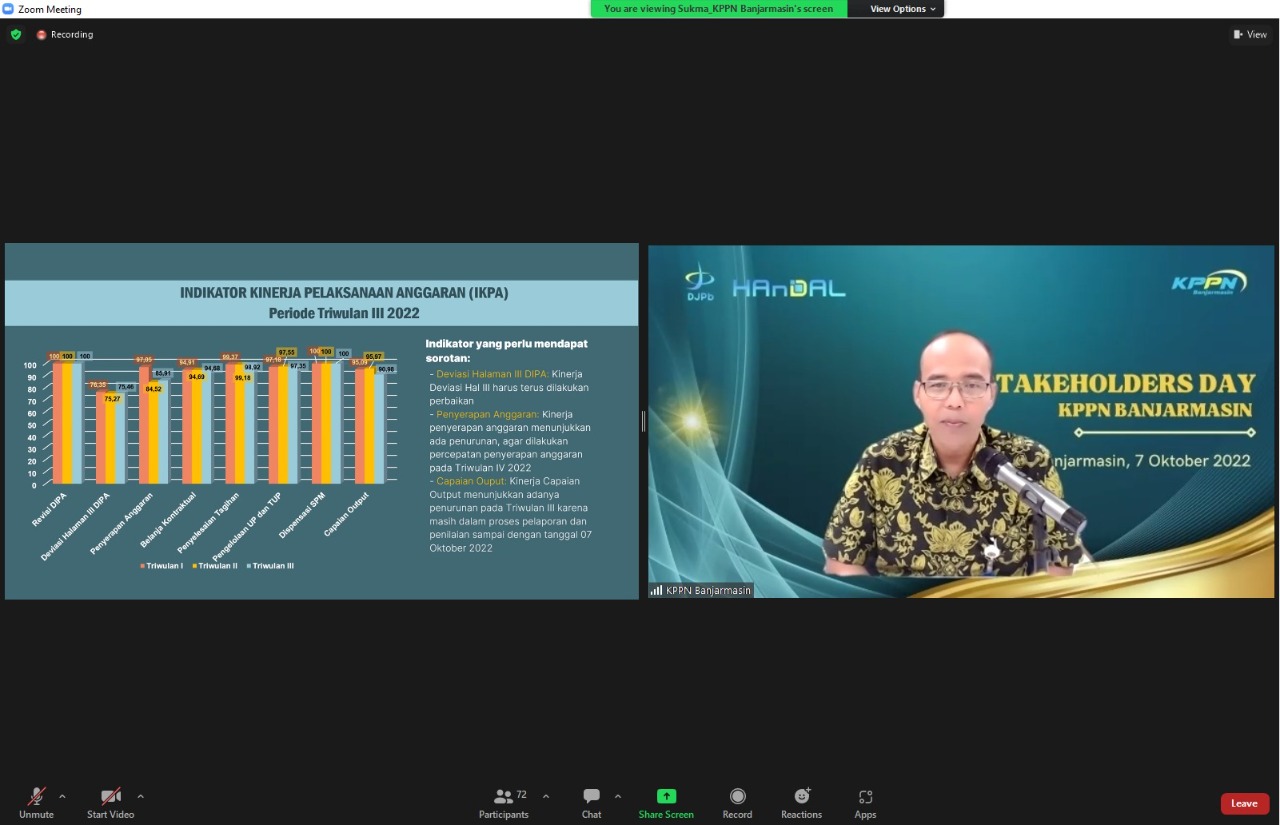Click the green encryption shield icon
The width and height of the screenshot is (1280, 825).
(x=16, y=34)
